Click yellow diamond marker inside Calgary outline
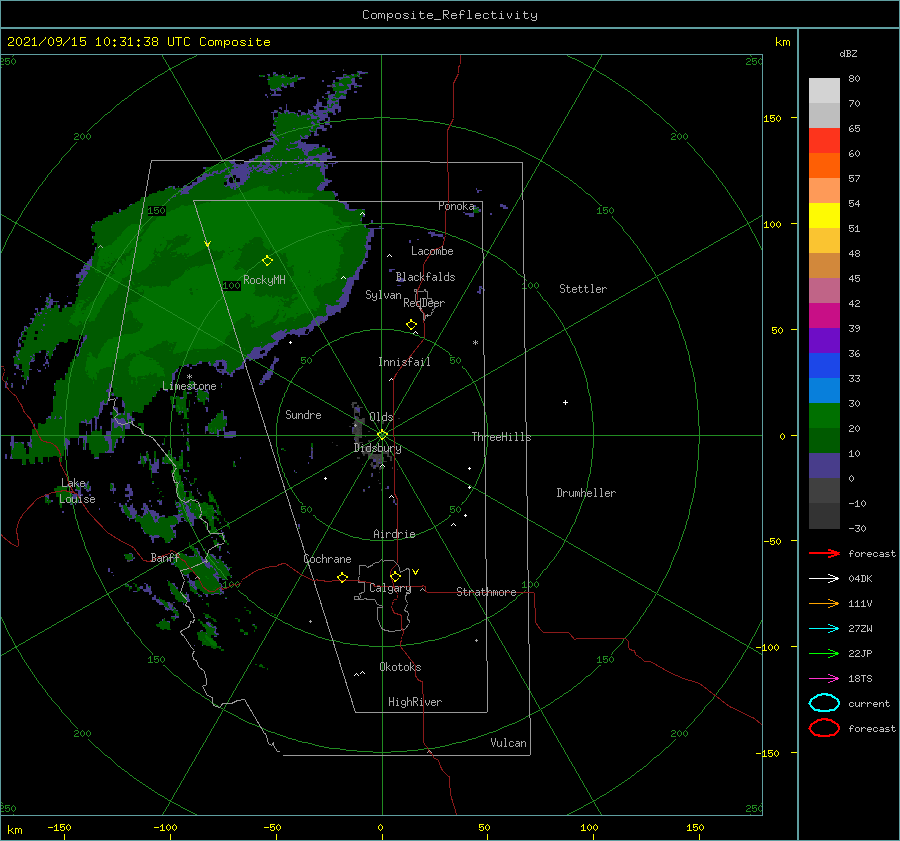 coord(395,576)
